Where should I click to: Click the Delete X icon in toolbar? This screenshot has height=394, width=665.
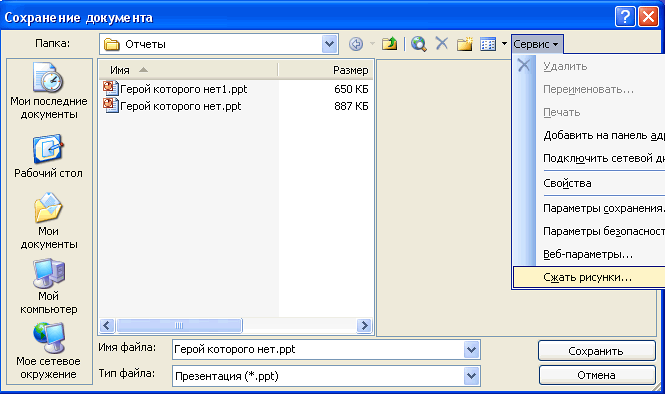point(441,43)
